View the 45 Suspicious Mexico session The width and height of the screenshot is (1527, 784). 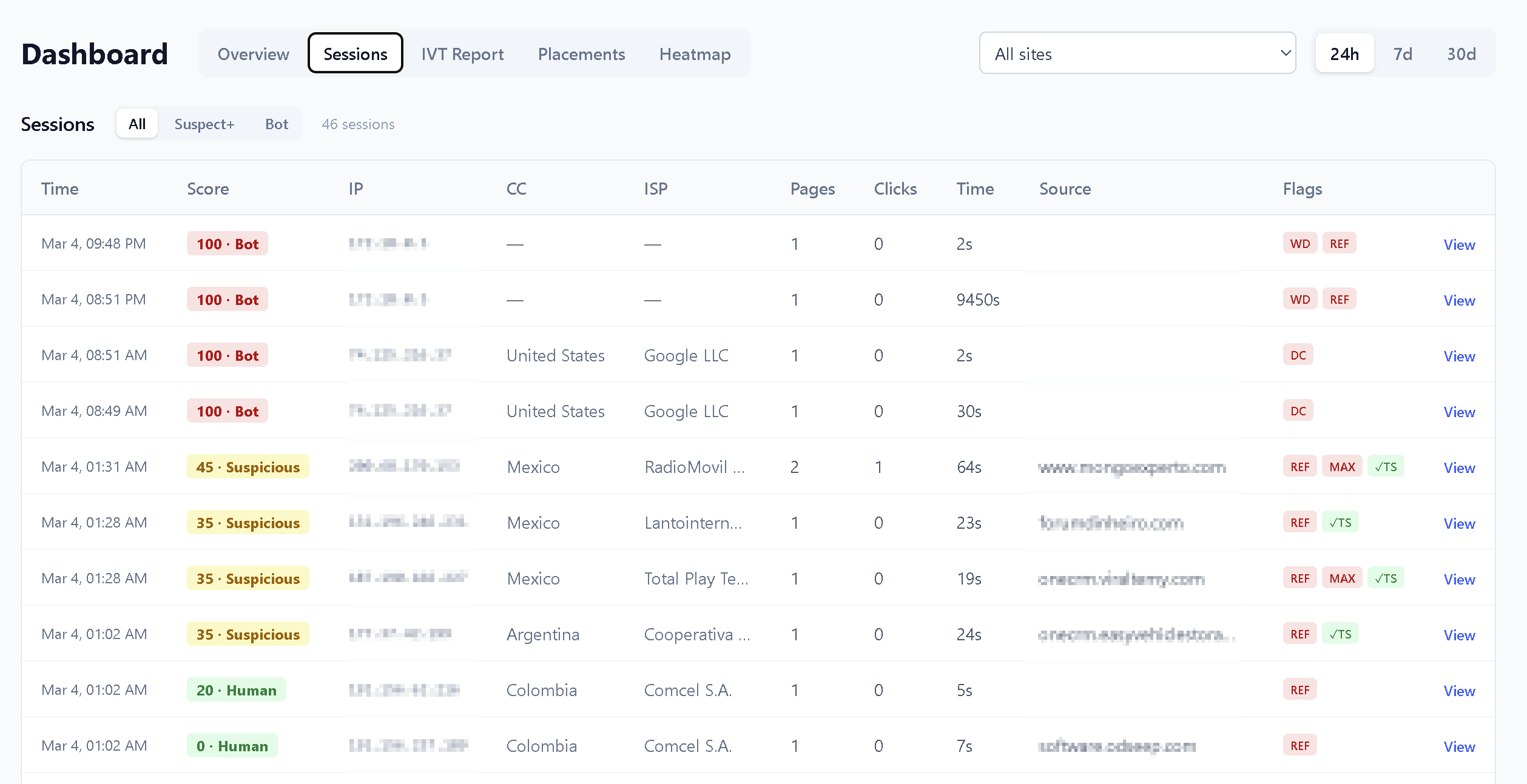point(1459,467)
